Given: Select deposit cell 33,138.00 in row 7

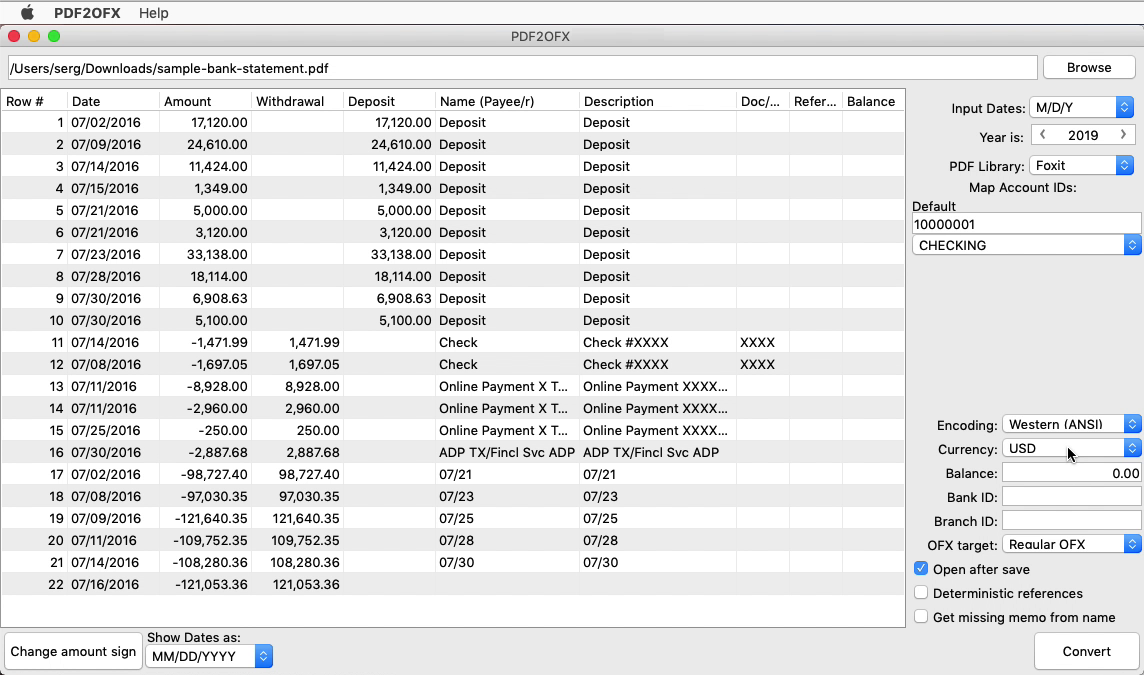Looking at the screenshot, I should 389,254.
